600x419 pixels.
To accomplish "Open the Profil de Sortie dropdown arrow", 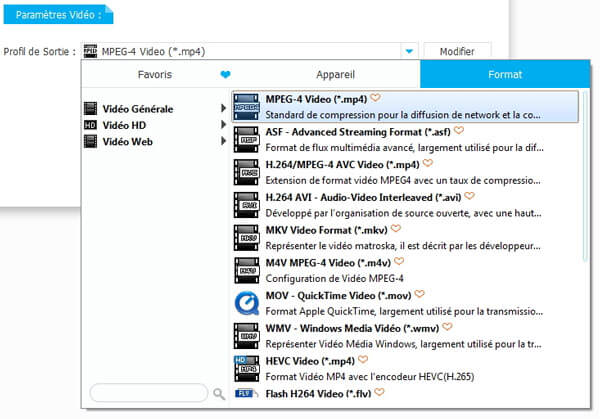I will click(409, 51).
